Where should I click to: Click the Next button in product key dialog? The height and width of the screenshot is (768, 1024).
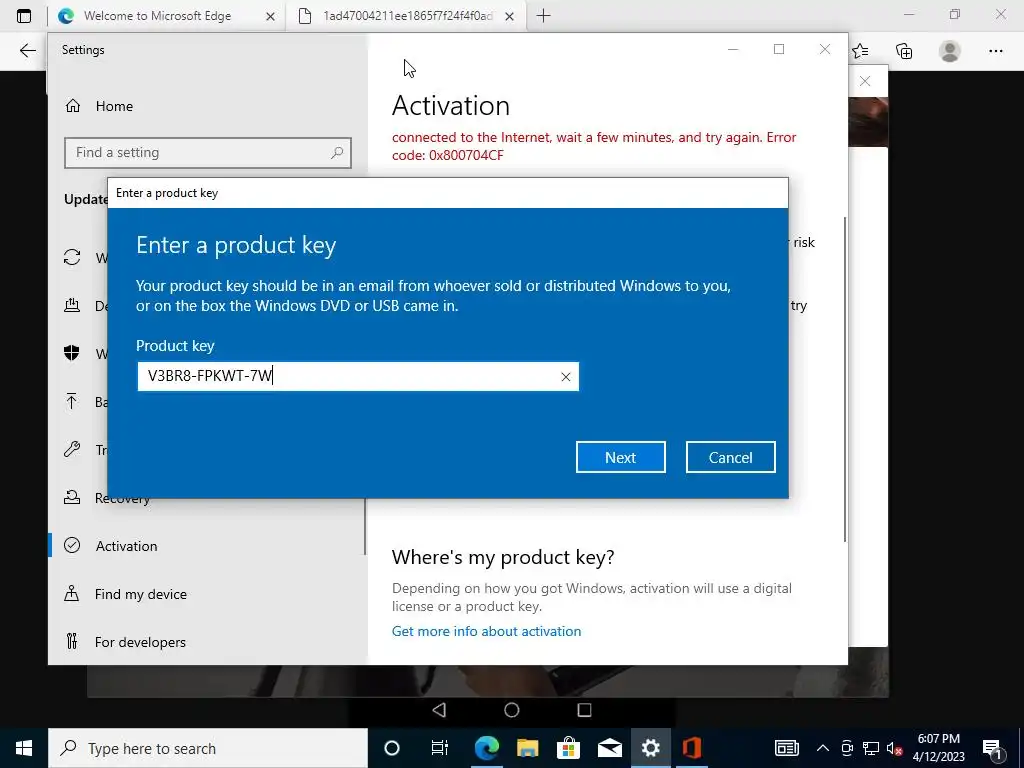(620, 457)
